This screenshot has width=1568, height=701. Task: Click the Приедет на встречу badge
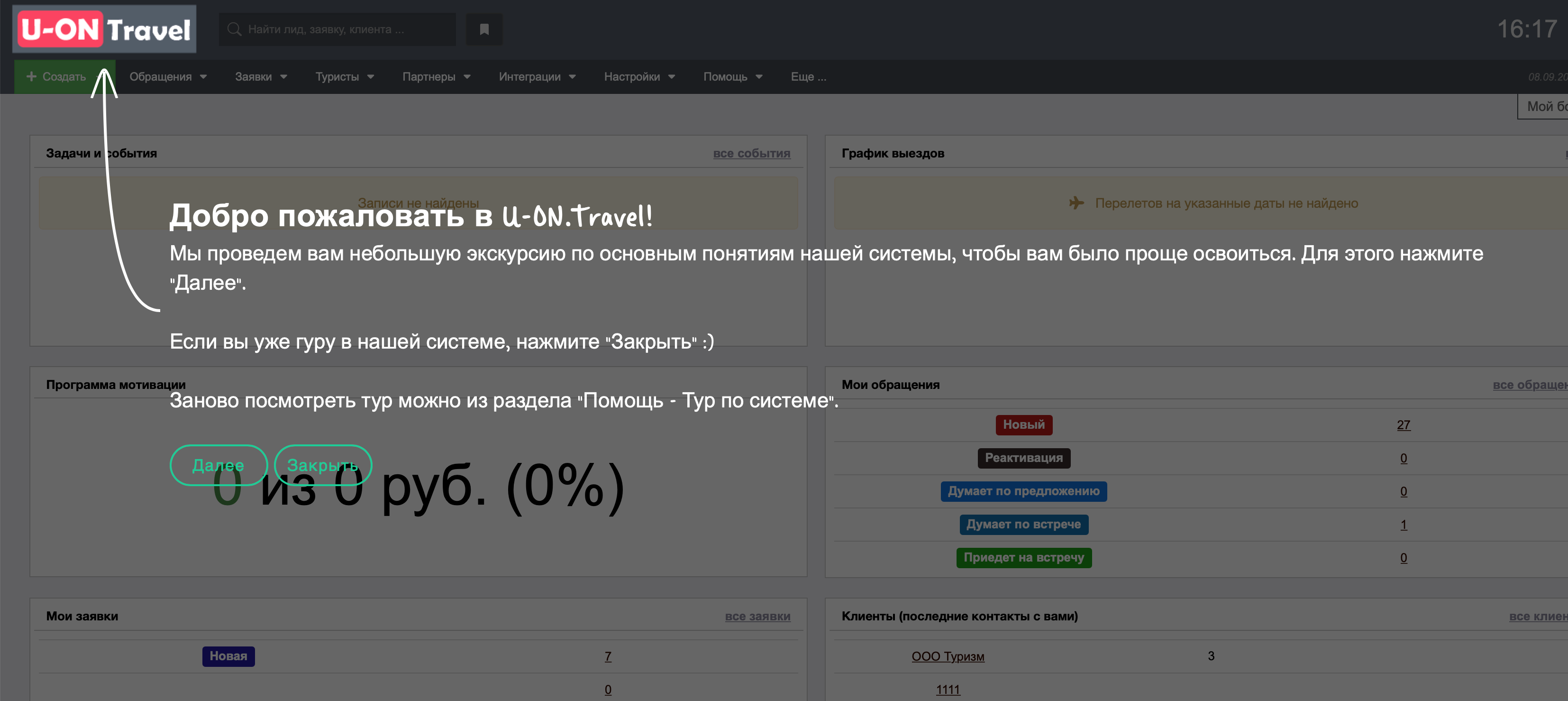tap(1023, 557)
